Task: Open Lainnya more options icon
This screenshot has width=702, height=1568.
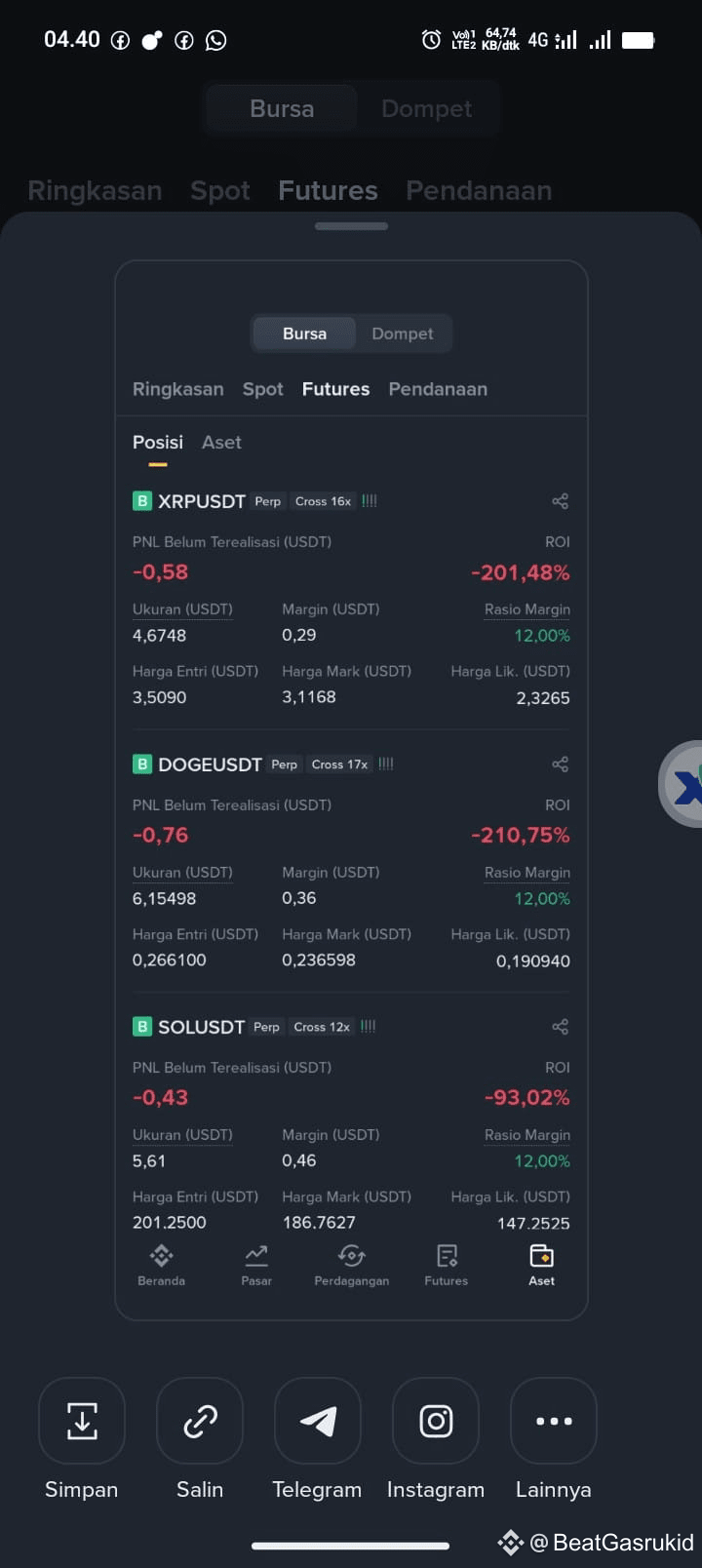Action: tap(554, 1421)
